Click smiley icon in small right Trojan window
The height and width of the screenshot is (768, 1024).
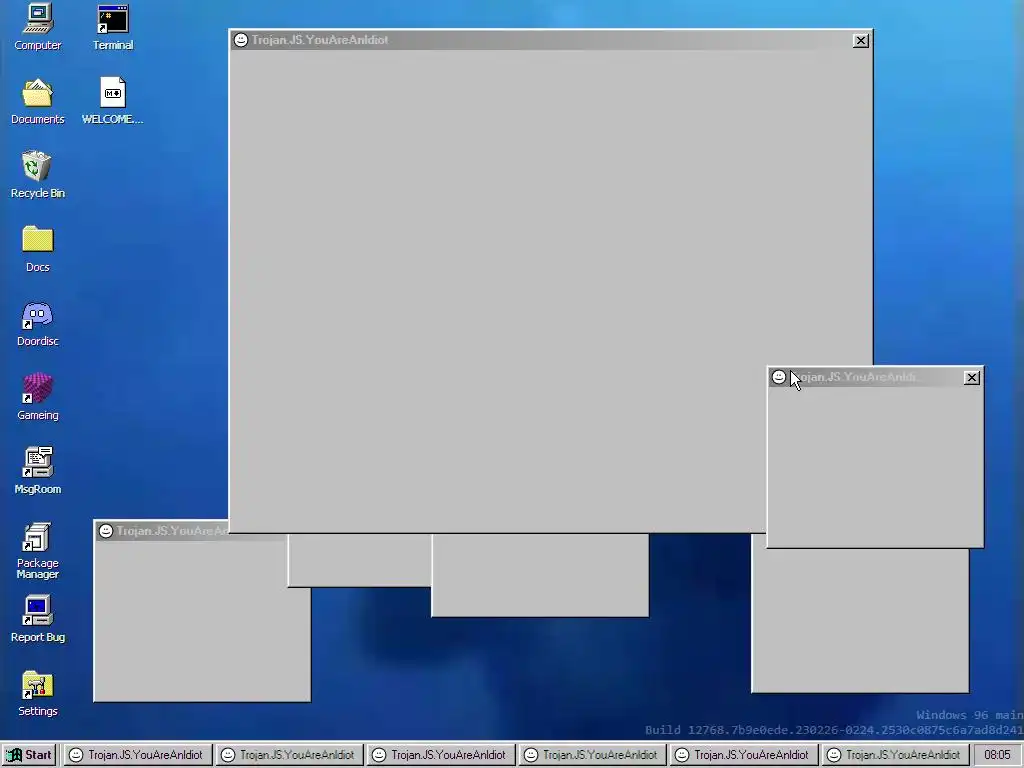pos(778,377)
